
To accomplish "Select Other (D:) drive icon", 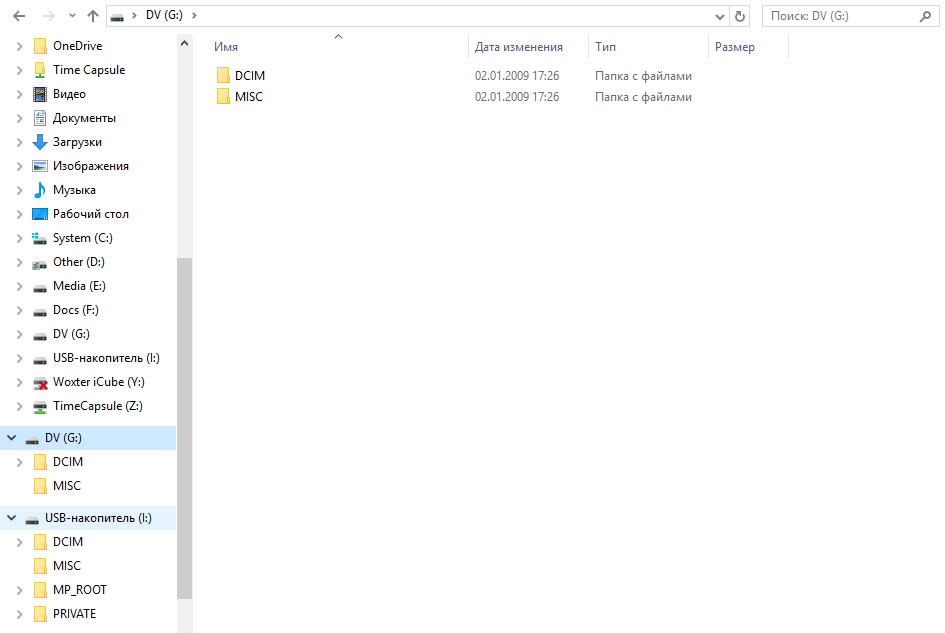I will (x=40, y=263).
